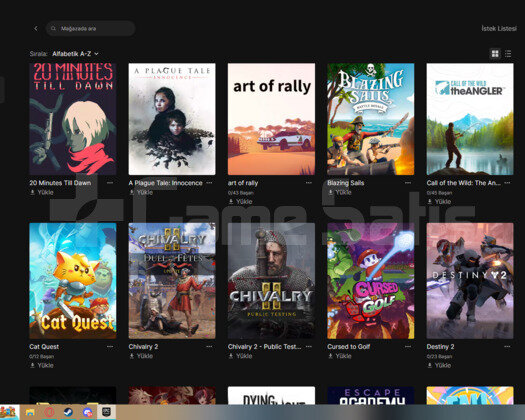The width and height of the screenshot is (525, 420).
Task: Click the Cursed to Golf title text
Action: [349, 347]
